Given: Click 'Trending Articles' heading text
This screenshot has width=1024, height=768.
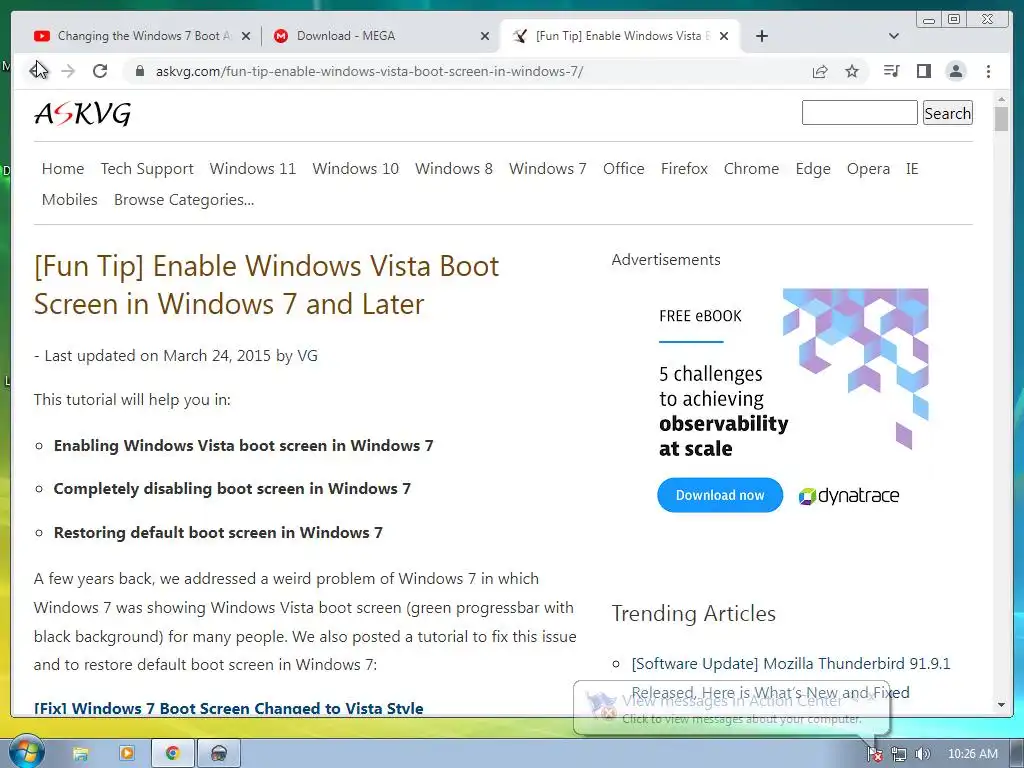Looking at the screenshot, I should [694, 613].
